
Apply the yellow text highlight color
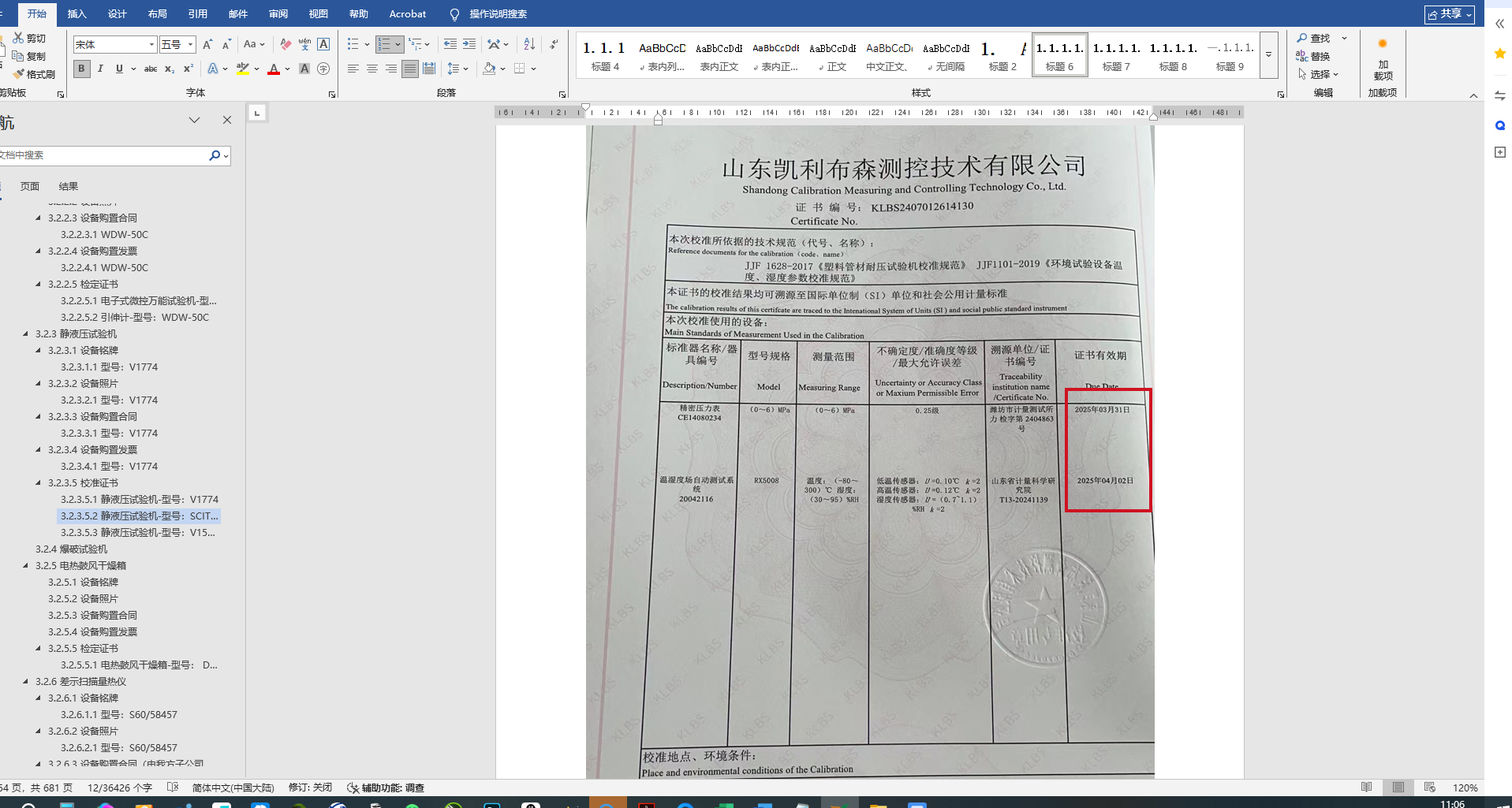tap(243, 69)
